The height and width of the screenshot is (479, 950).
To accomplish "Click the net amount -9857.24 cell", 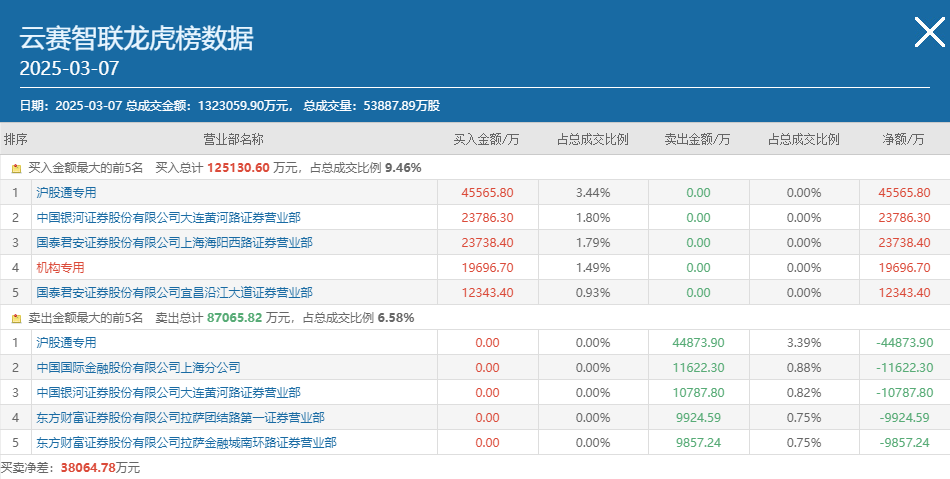I will coord(905,443).
